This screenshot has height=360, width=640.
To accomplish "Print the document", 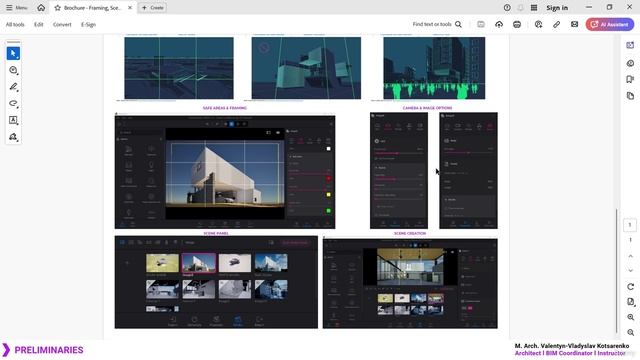I will click(x=517, y=24).
